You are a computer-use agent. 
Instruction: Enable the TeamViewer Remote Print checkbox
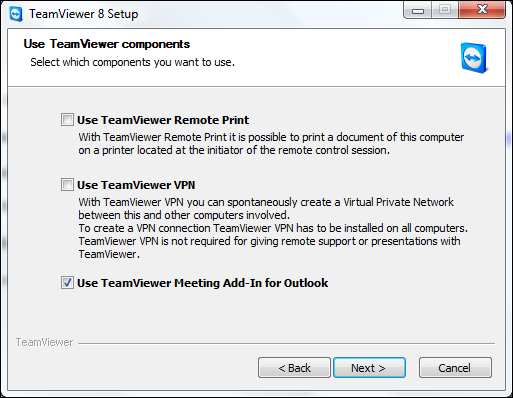pos(67,120)
